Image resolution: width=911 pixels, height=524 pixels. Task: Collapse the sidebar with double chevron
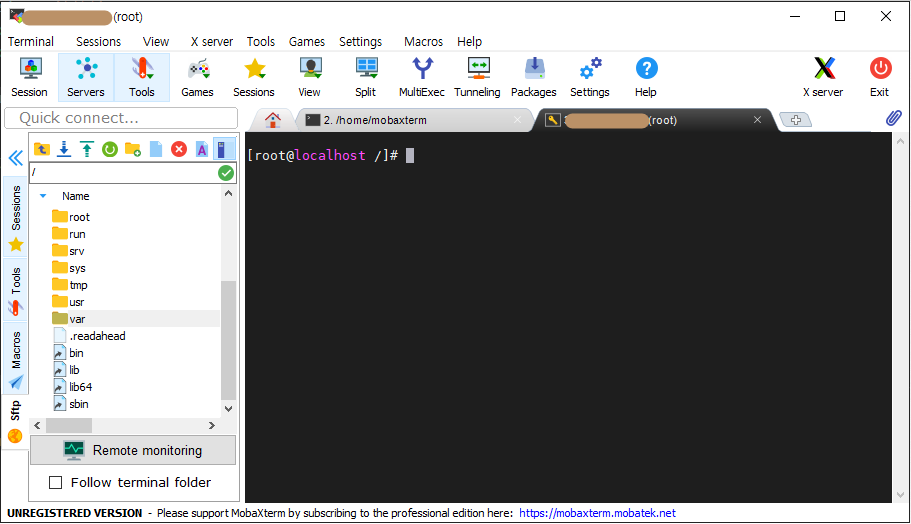tap(16, 157)
